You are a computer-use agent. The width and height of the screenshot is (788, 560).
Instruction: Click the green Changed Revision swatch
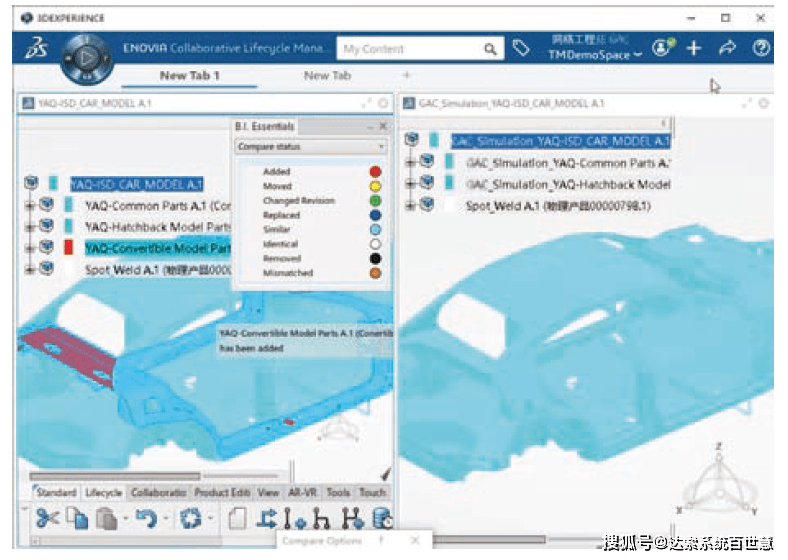click(x=375, y=201)
